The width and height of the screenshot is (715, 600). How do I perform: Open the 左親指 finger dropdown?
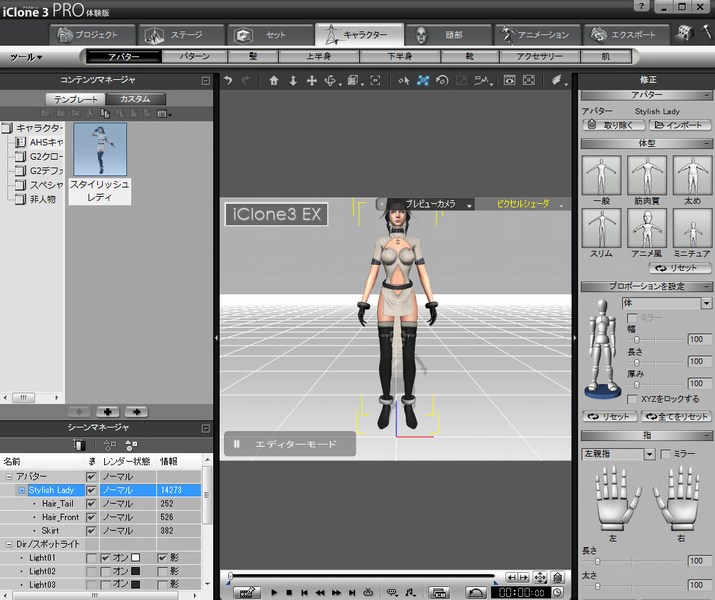[x=650, y=454]
